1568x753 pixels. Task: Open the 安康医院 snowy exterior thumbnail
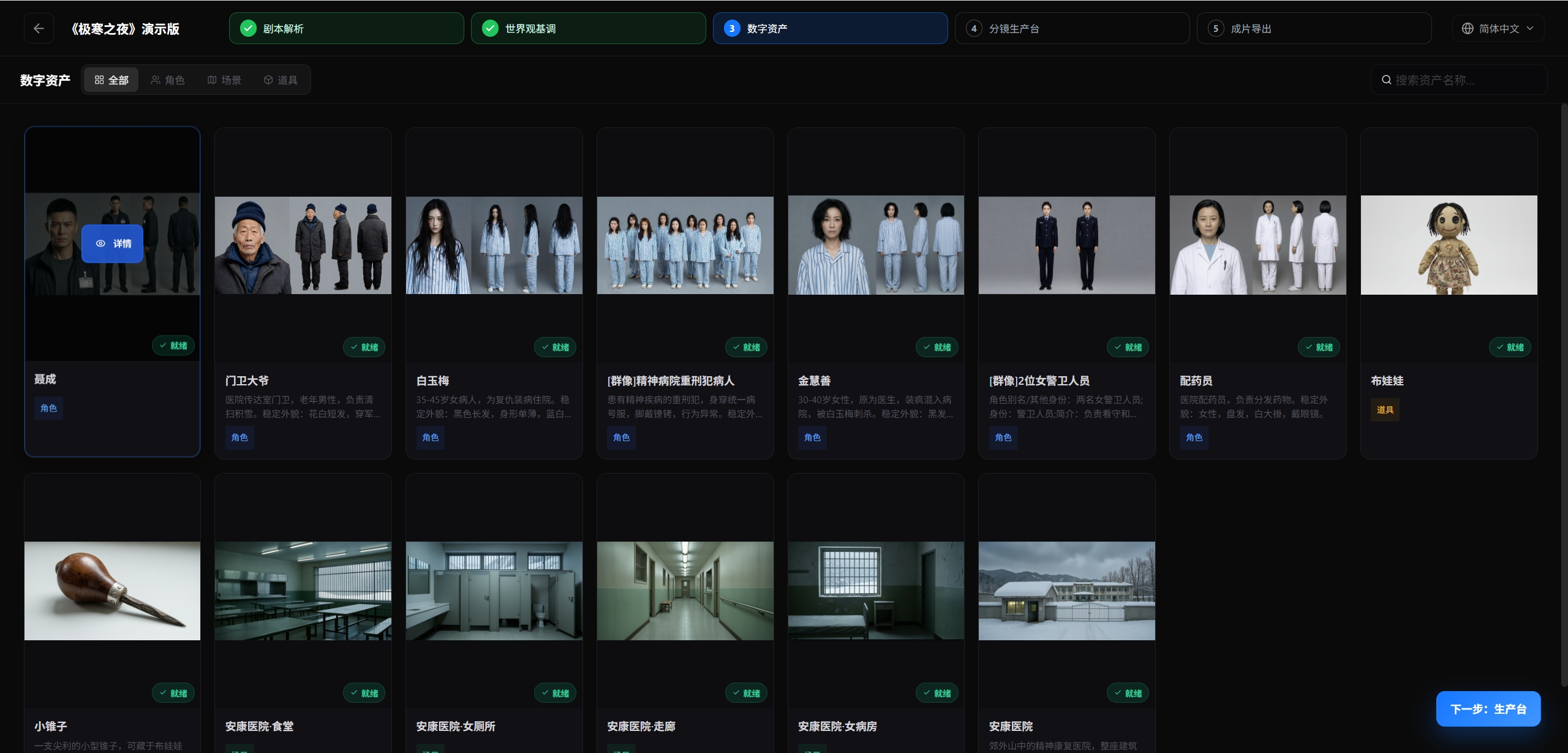point(1067,591)
